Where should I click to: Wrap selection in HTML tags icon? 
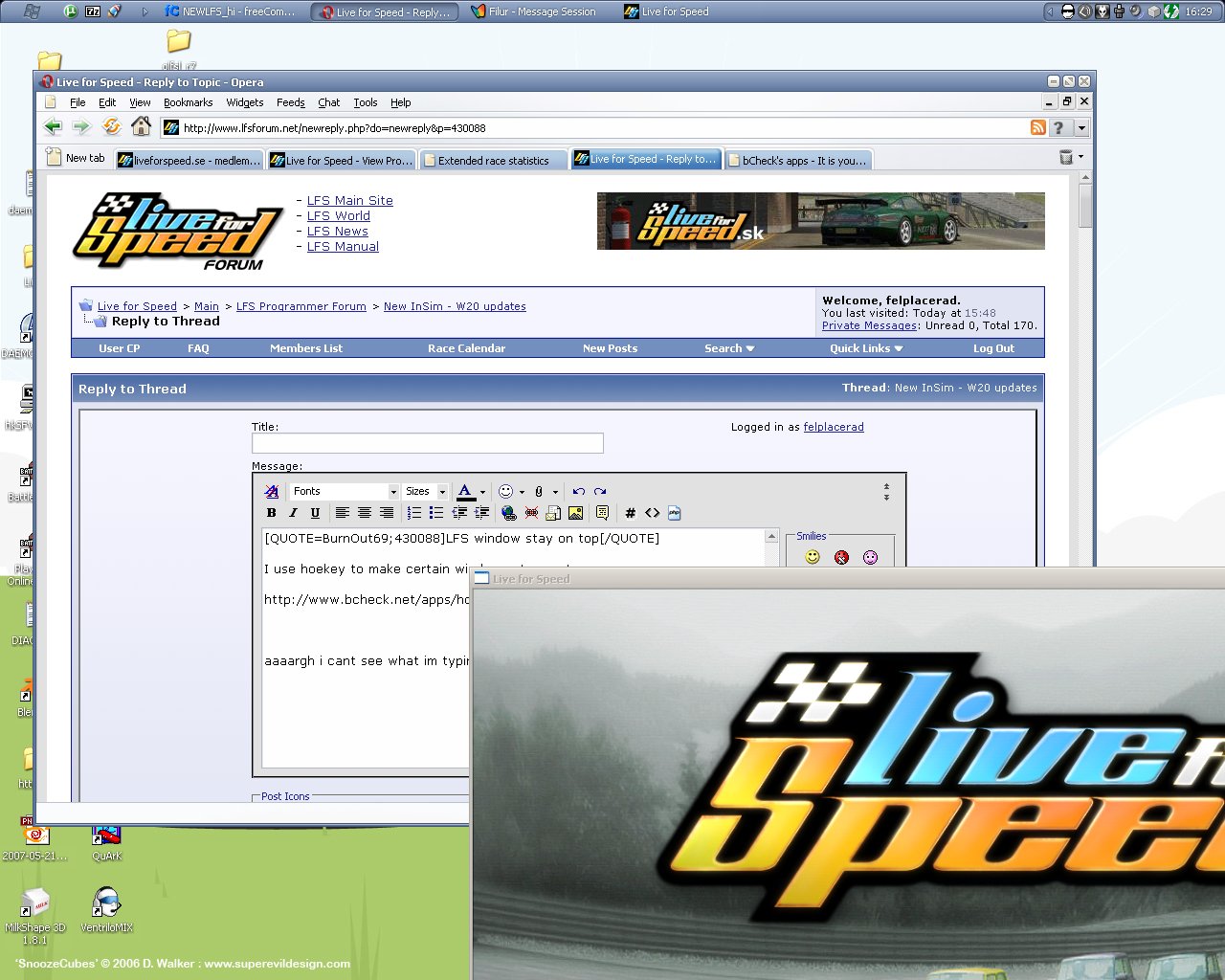click(652, 513)
